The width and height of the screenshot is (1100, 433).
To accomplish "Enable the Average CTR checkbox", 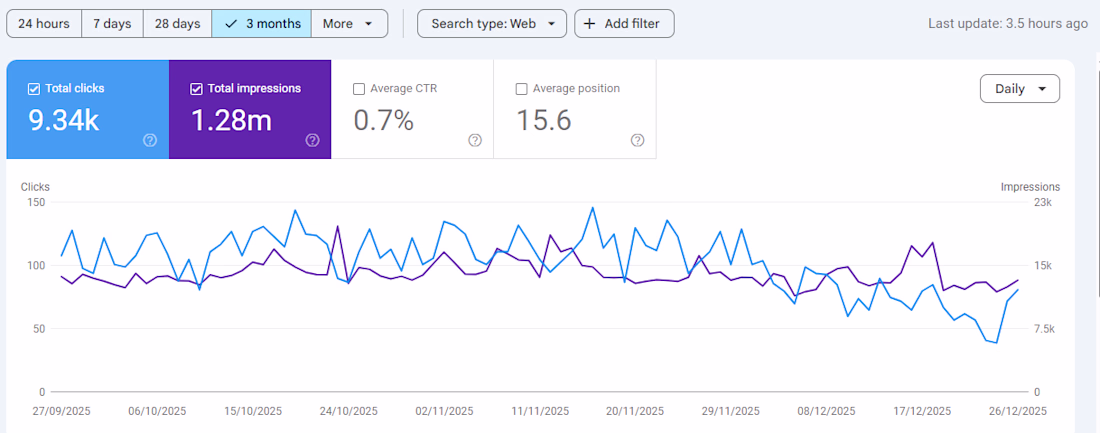I will click(x=359, y=89).
